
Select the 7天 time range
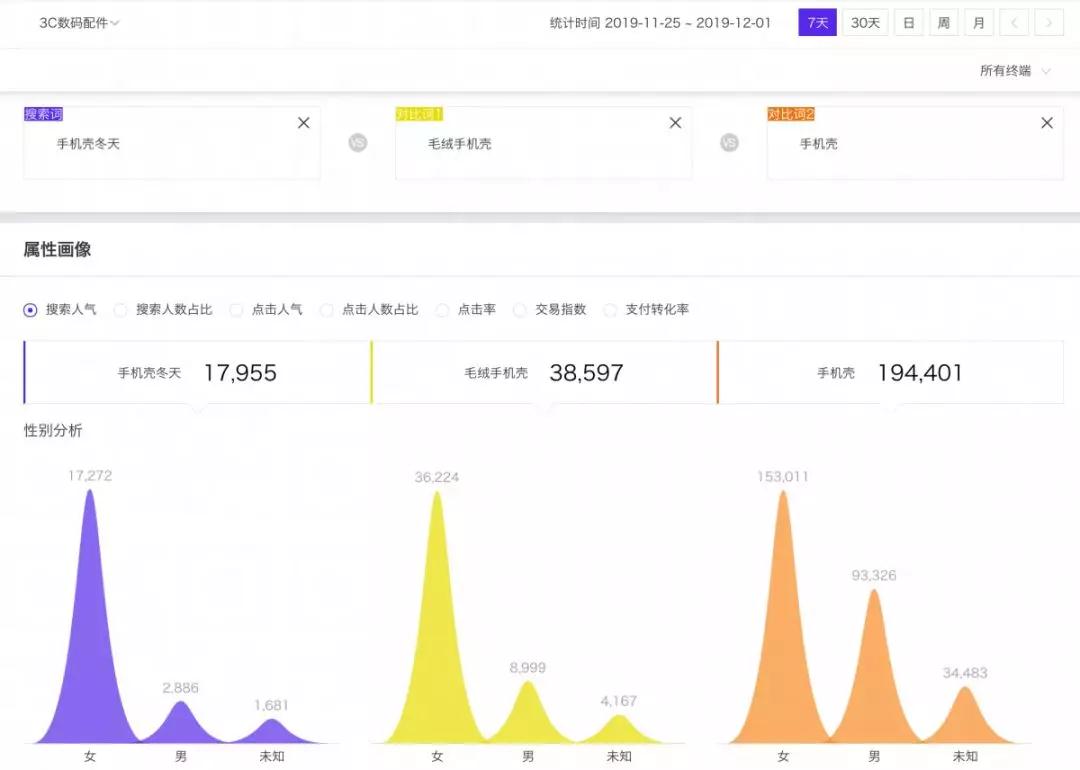(x=817, y=23)
